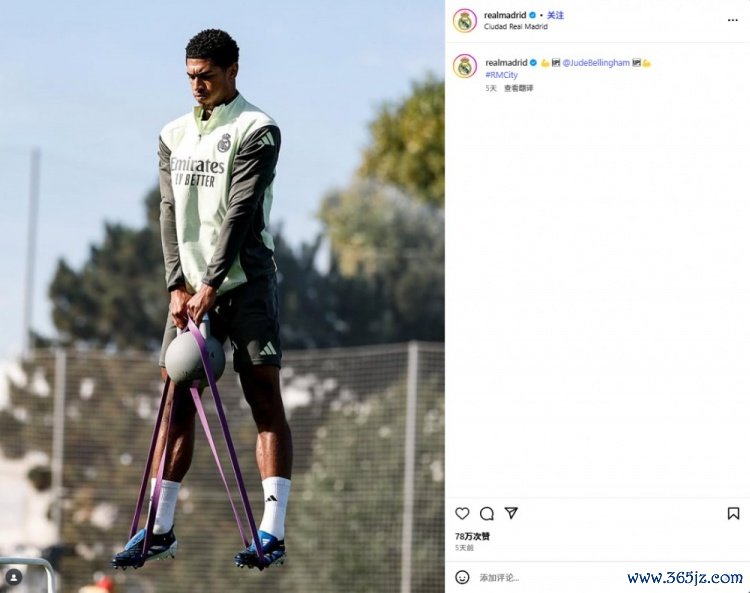This screenshot has width=750, height=593.
Task: Open the Ciudad Real Madrid location
Action: [516, 27]
